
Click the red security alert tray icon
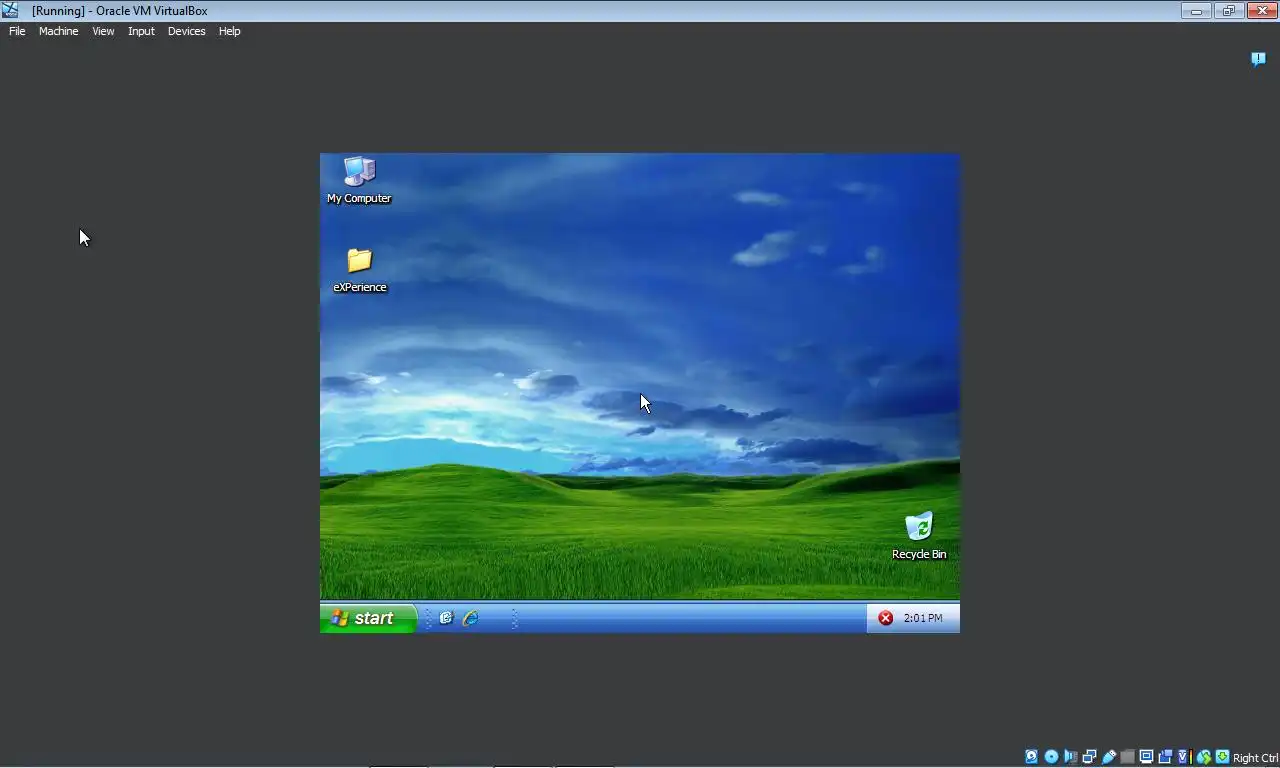coord(885,618)
